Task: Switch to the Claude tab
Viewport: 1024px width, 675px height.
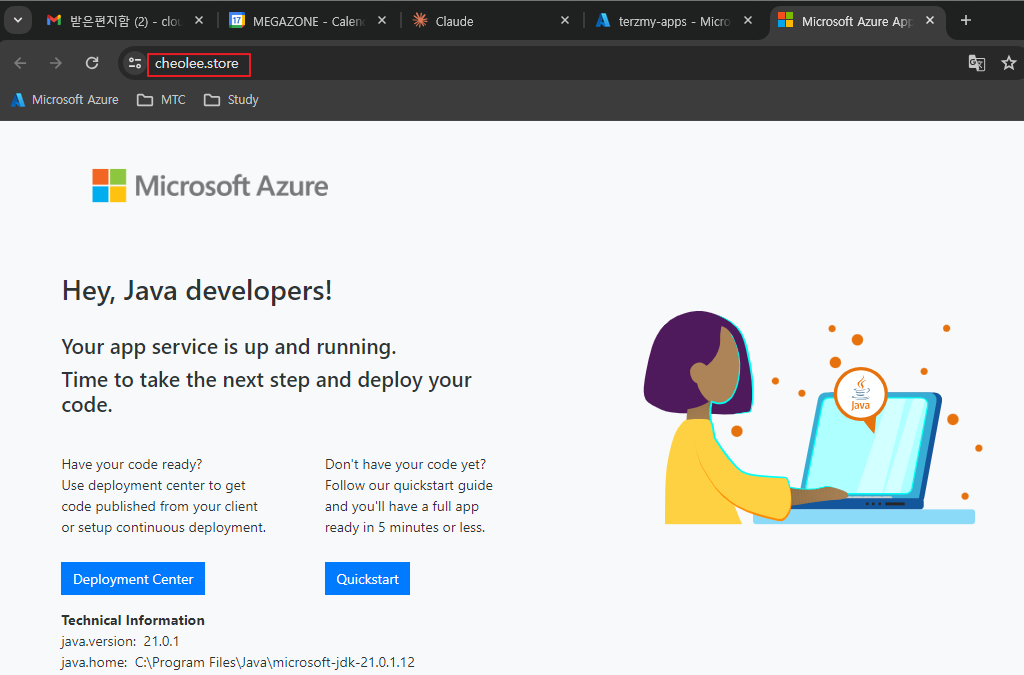Action: coord(490,21)
